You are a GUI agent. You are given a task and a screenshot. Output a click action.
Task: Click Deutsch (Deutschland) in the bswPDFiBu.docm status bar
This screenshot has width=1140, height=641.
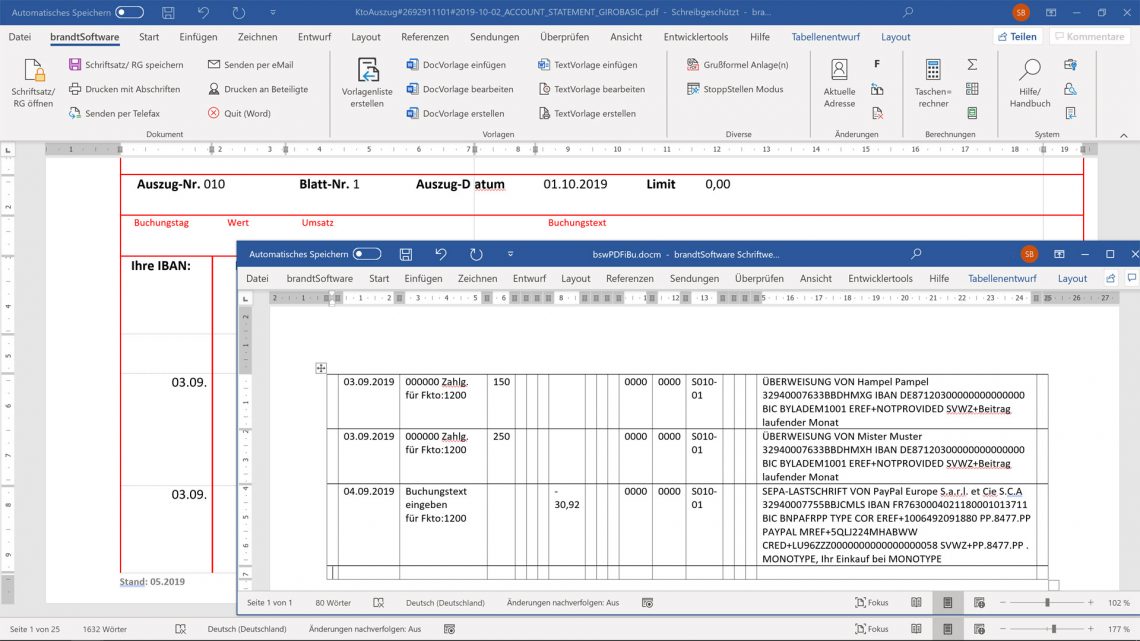click(445, 602)
